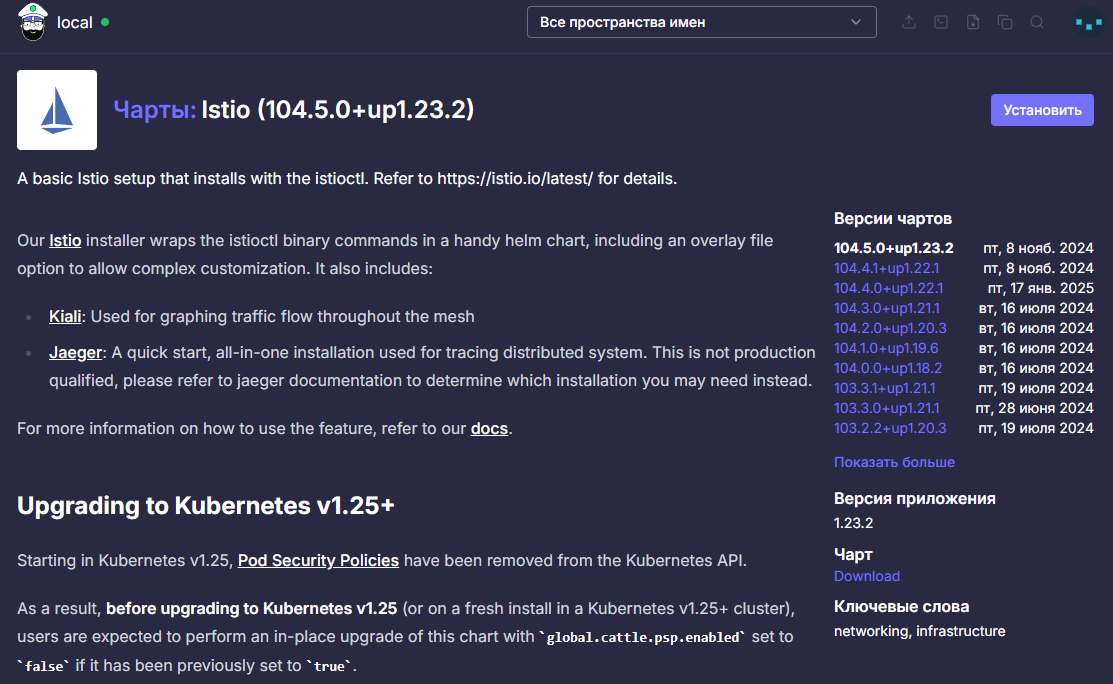Click the 'Ключевые слова' heading
The width and height of the screenshot is (1113, 684).
(x=901, y=607)
